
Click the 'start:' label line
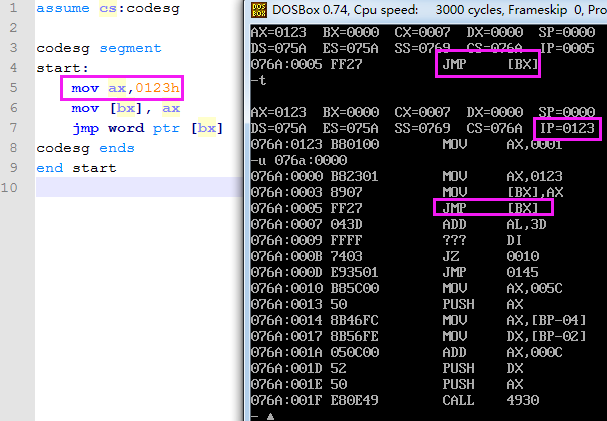[63, 68]
